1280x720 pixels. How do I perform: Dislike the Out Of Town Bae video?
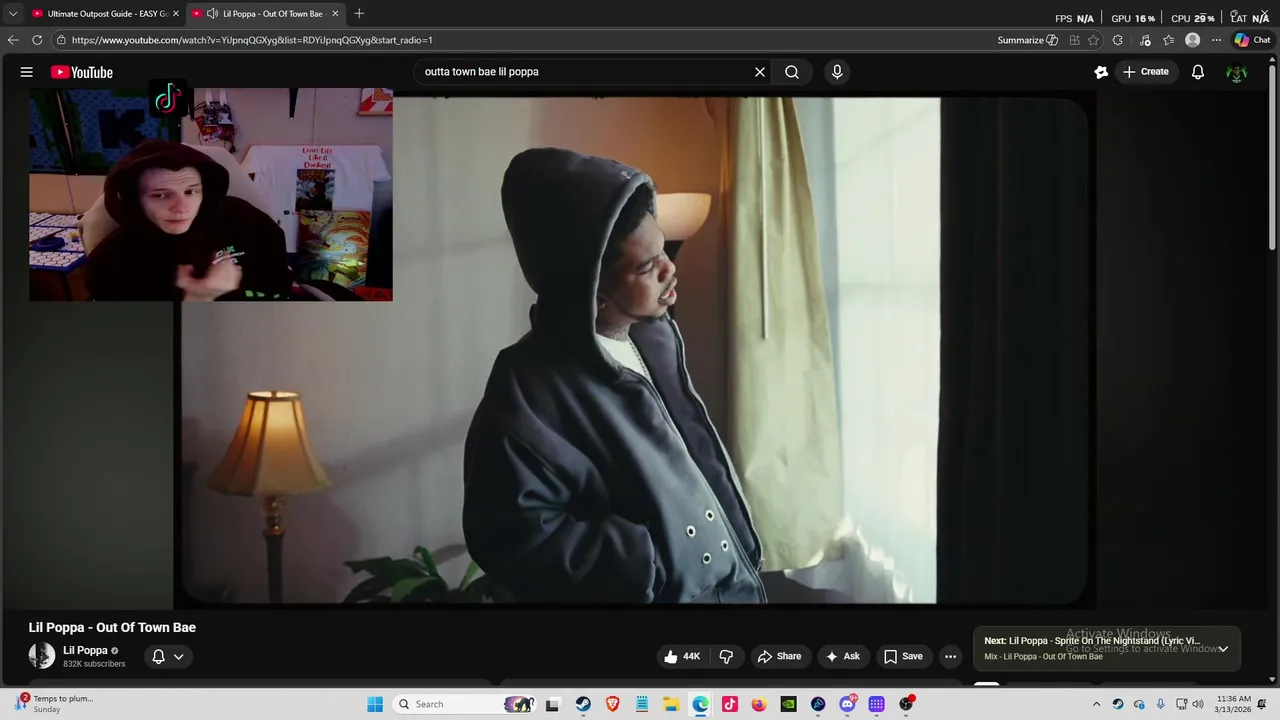click(x=726, y=656)
